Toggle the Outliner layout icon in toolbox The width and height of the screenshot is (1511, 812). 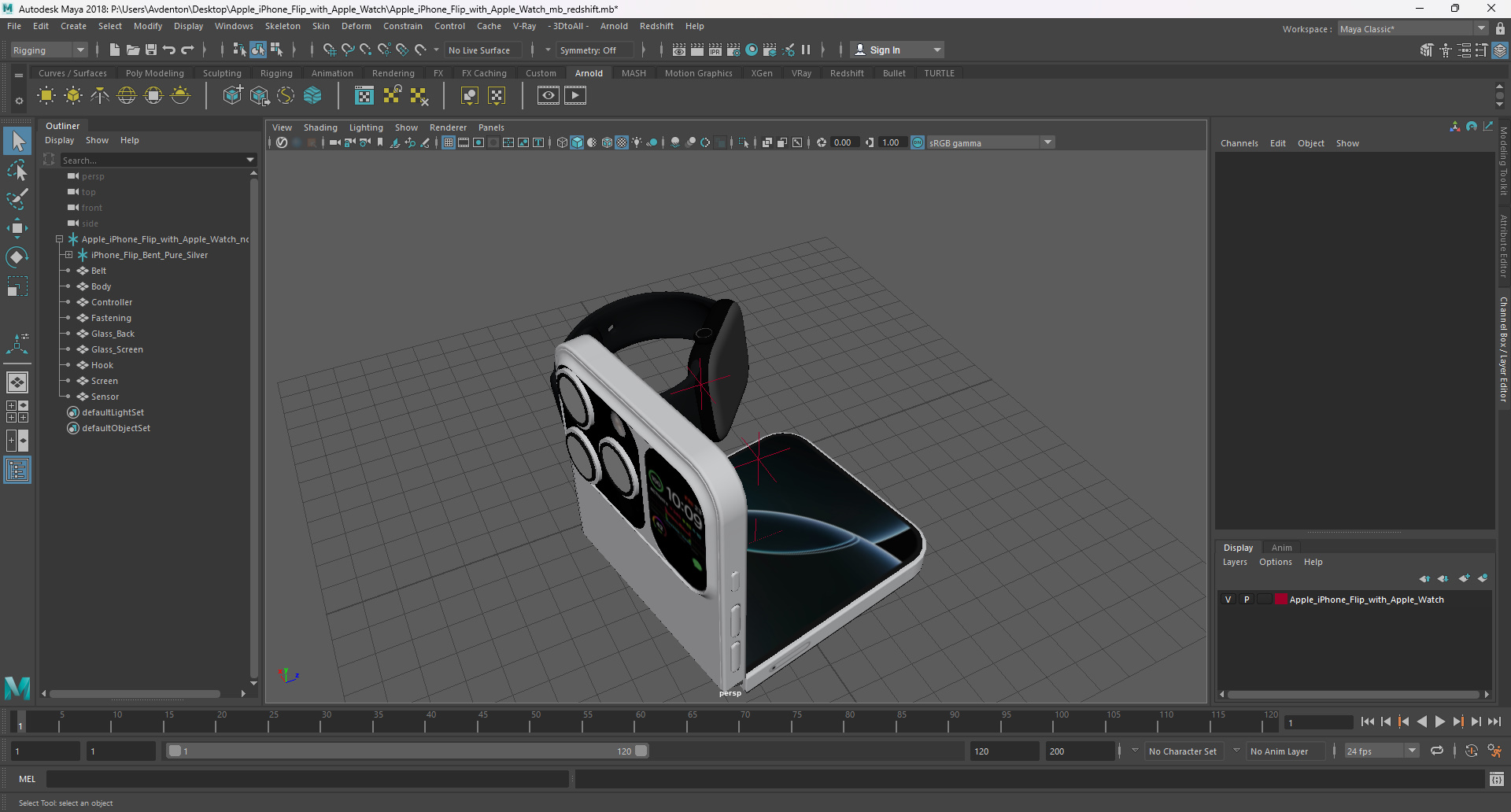coord(17,470)
